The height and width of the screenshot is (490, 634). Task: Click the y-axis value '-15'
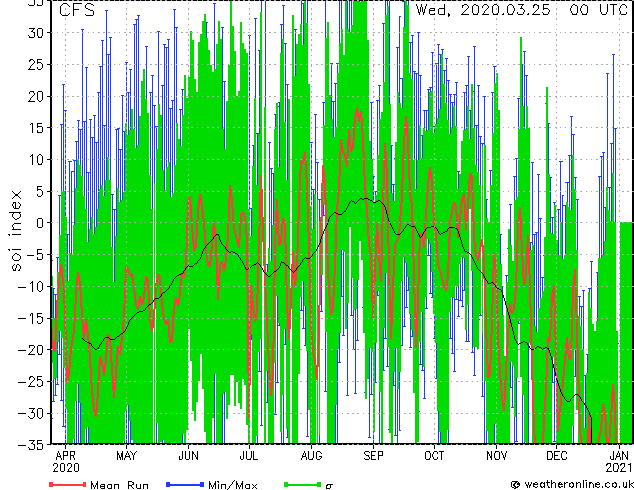click(x=31, y=319)
